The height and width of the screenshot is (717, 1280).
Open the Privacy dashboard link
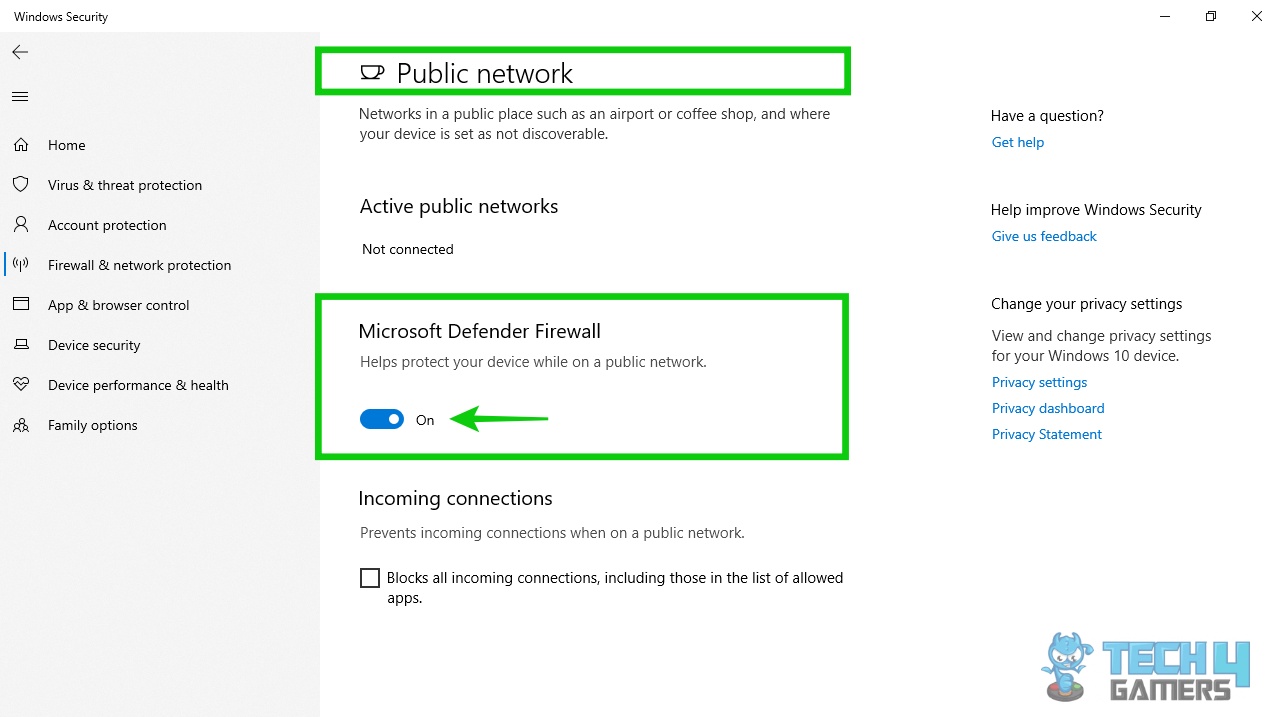click(x=1048, y=408)
